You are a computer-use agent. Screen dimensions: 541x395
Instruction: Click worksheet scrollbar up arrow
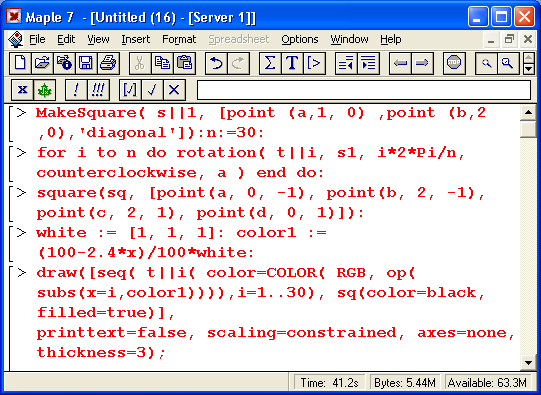pos(528,112)
